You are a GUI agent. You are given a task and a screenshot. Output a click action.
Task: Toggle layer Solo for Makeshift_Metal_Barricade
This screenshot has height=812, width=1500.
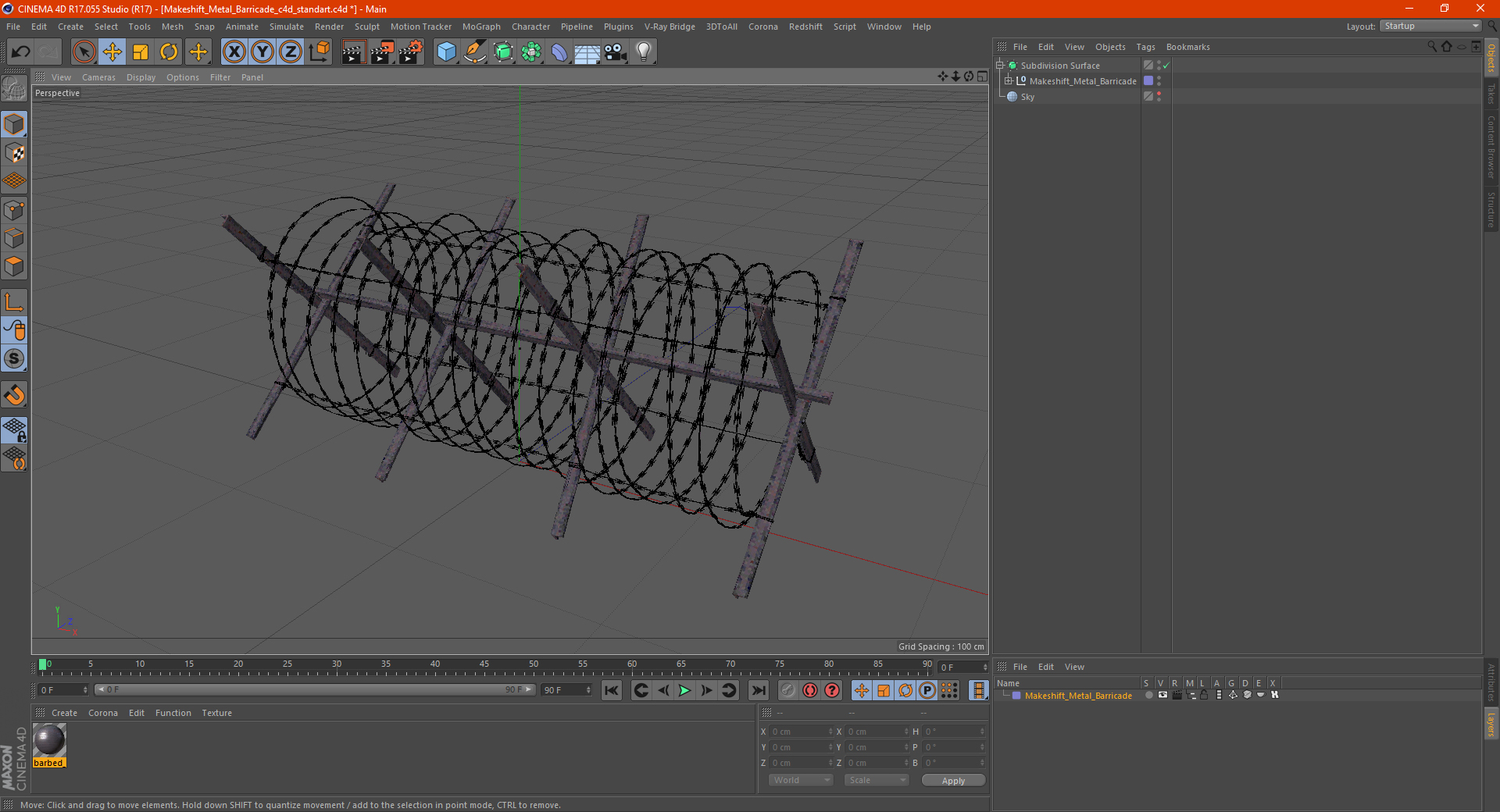pos(1148,695)
